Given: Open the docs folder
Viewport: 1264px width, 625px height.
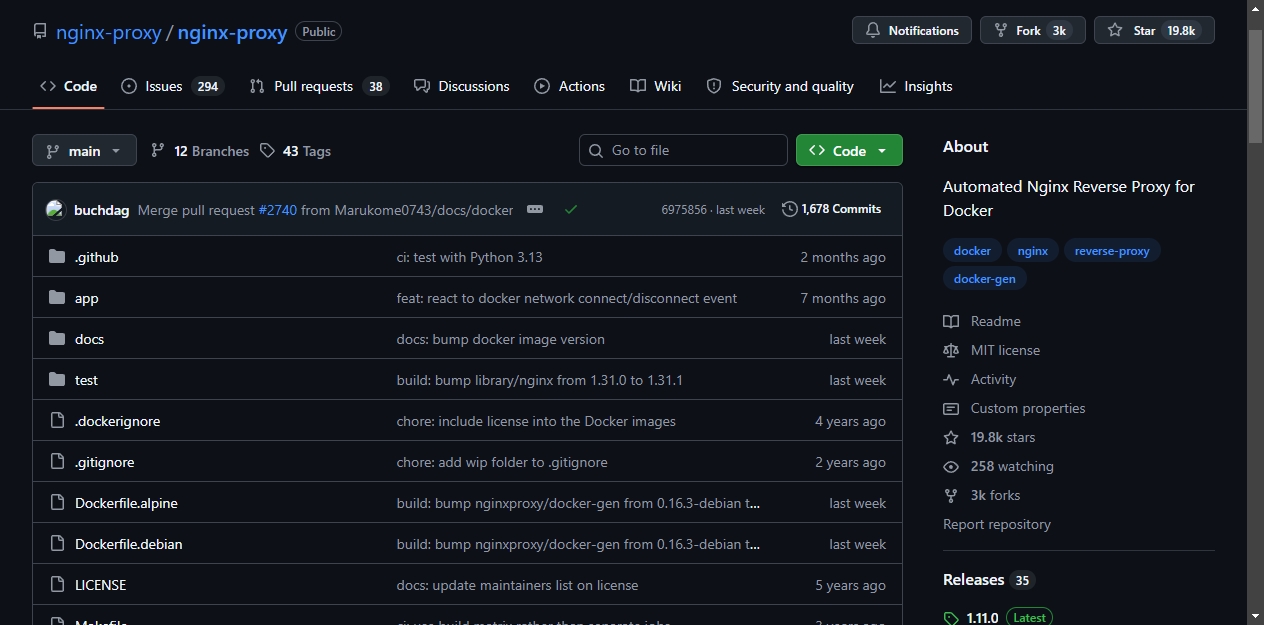Looking at the screenshot, I should click(89, 339).
